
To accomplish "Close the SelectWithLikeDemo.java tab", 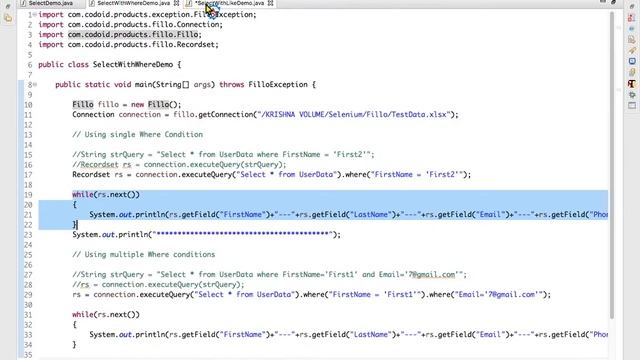I will point(270,3).
